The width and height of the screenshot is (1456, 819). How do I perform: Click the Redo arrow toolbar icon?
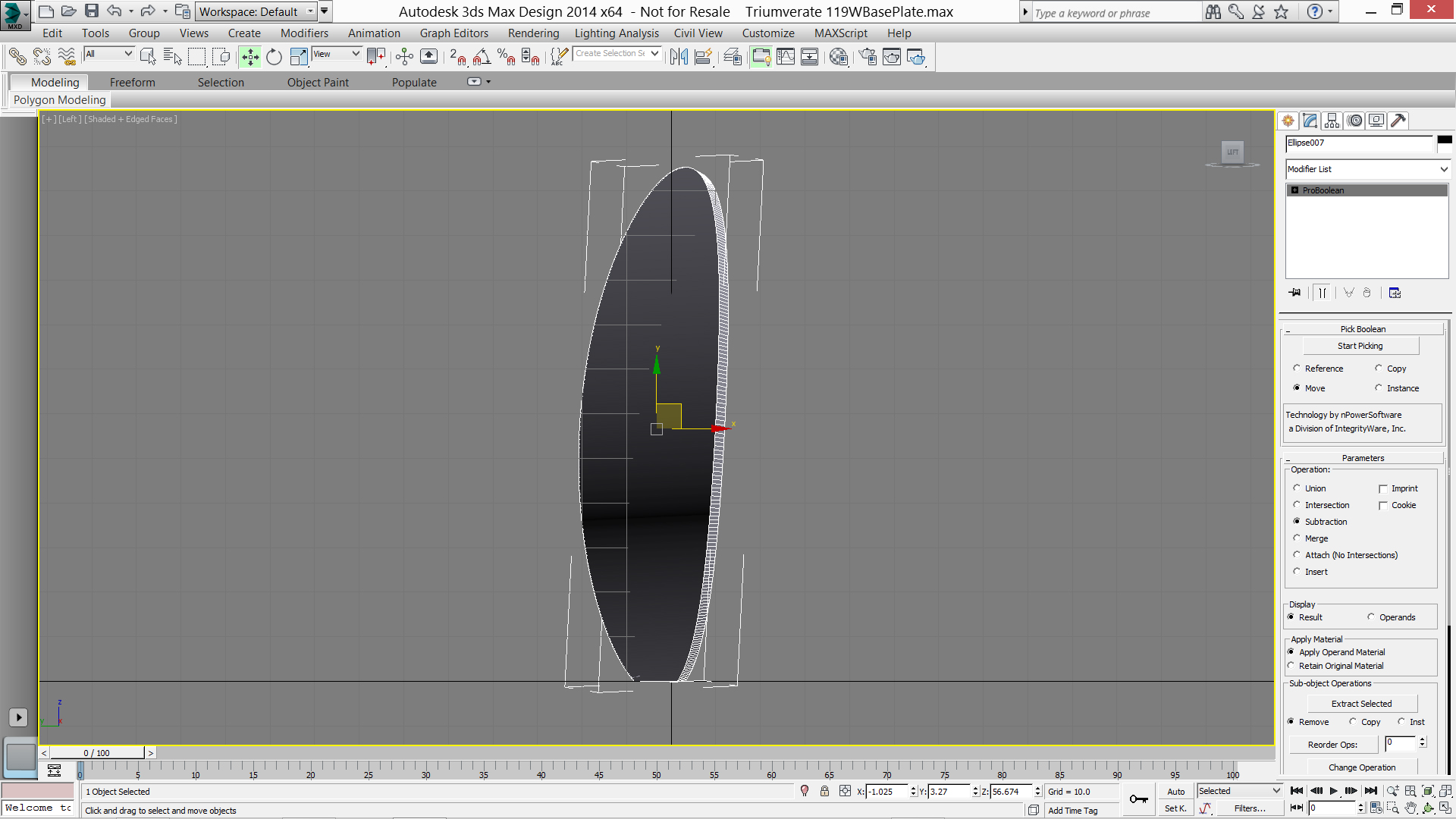(146, 12)
